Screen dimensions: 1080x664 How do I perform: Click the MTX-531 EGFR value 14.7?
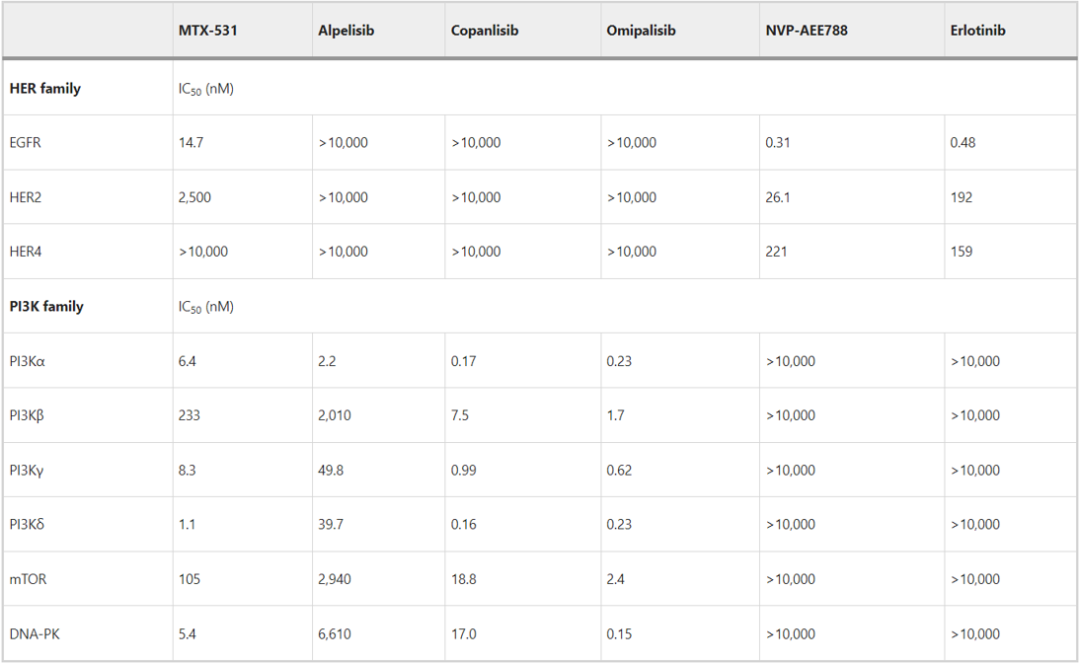click(191, 143)
